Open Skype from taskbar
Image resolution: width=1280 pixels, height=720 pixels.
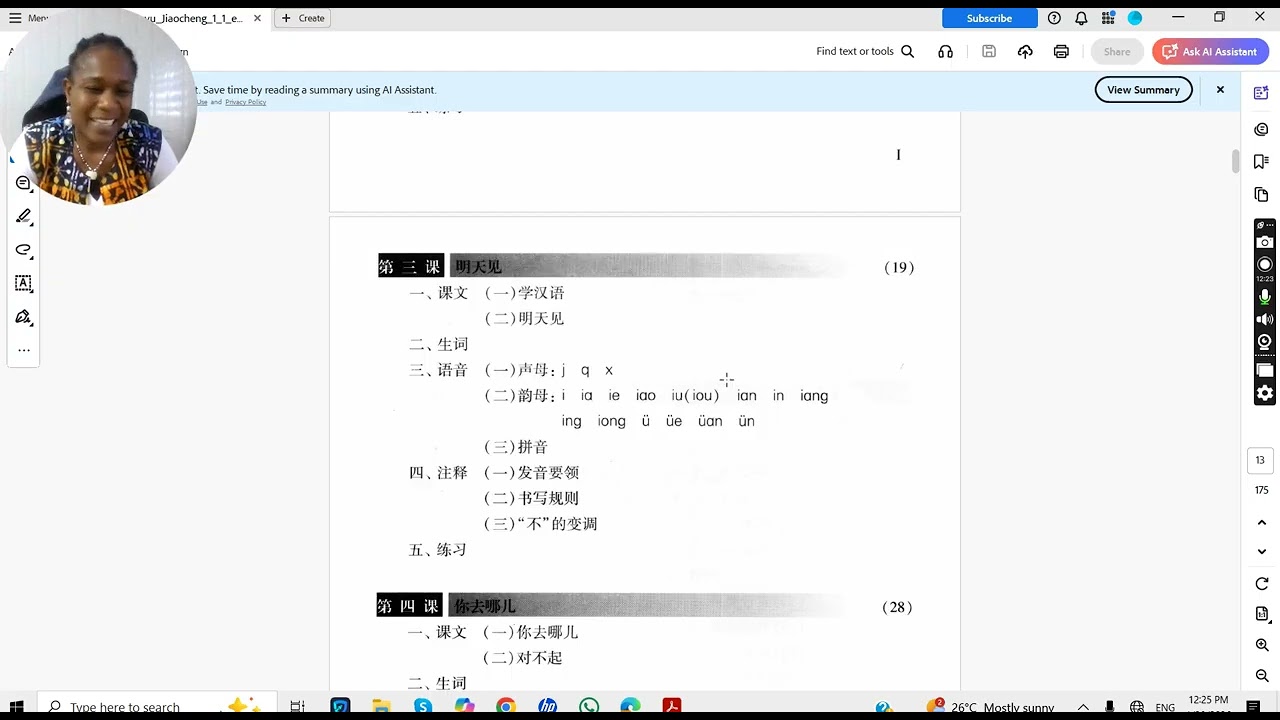(x=423, y=707)
